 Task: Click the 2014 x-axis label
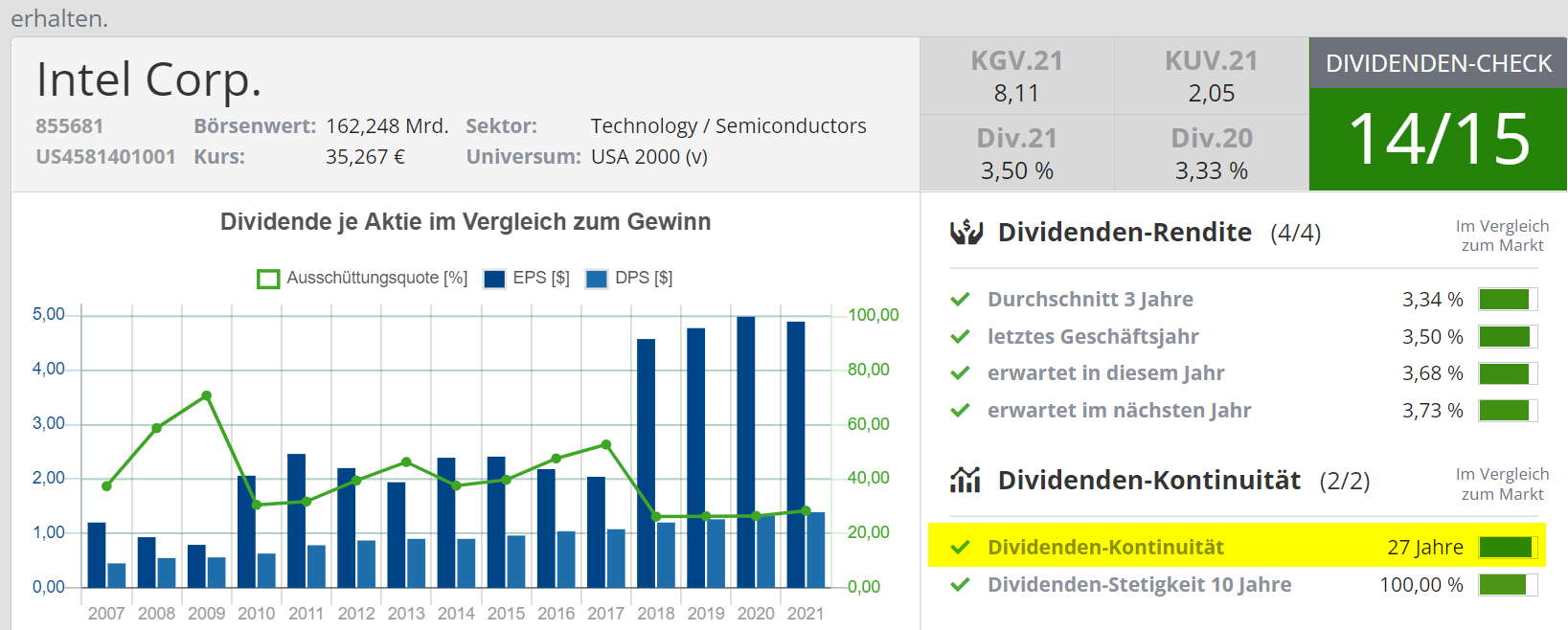coord(456,614)
